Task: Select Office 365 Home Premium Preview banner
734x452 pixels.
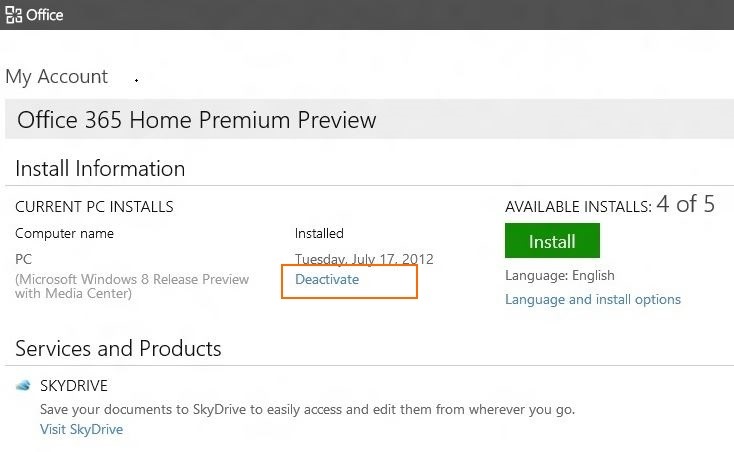Action: [x=369, y=119]
